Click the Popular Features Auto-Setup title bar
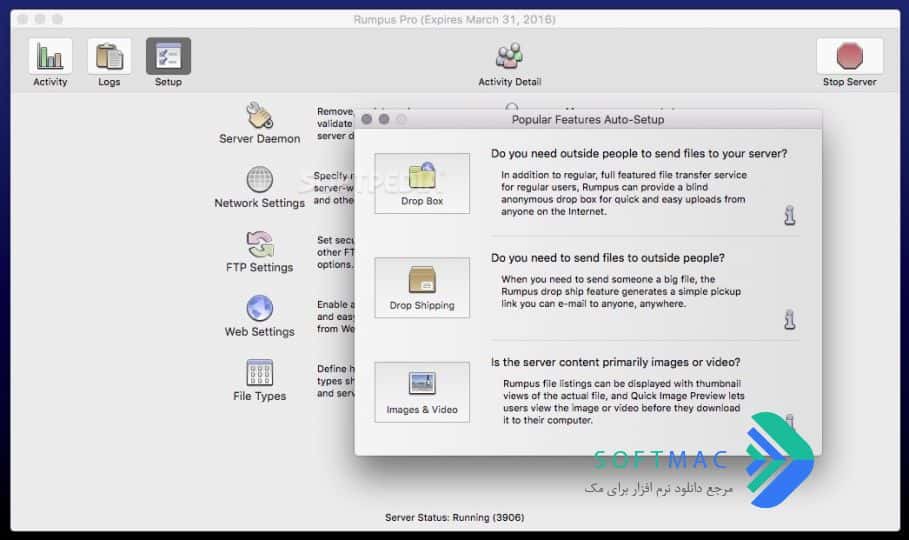Image resolution: width=909 pixels, height=540 pixels. 588,119
